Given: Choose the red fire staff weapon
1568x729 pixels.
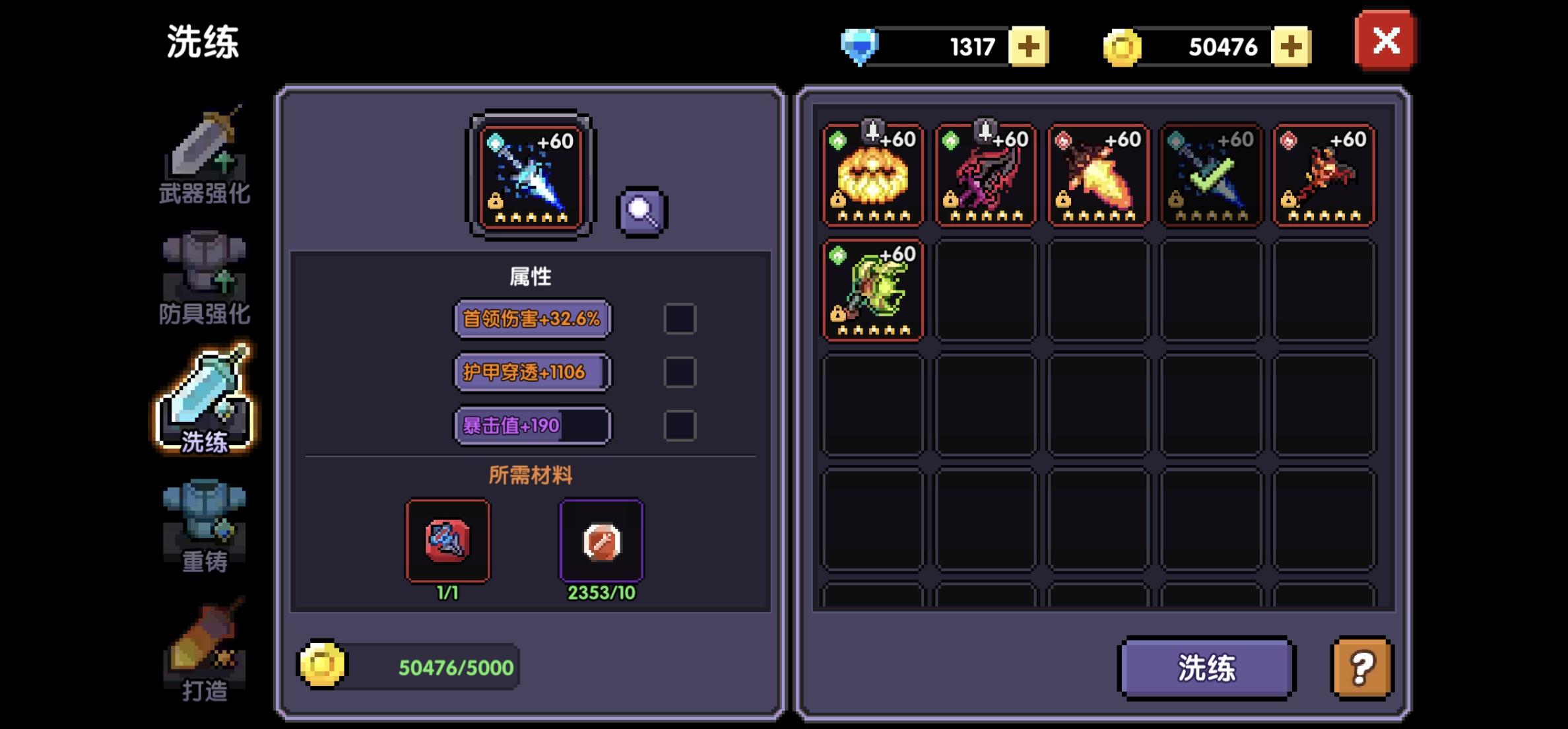Looking at the screenshot, I should 1324,176.
